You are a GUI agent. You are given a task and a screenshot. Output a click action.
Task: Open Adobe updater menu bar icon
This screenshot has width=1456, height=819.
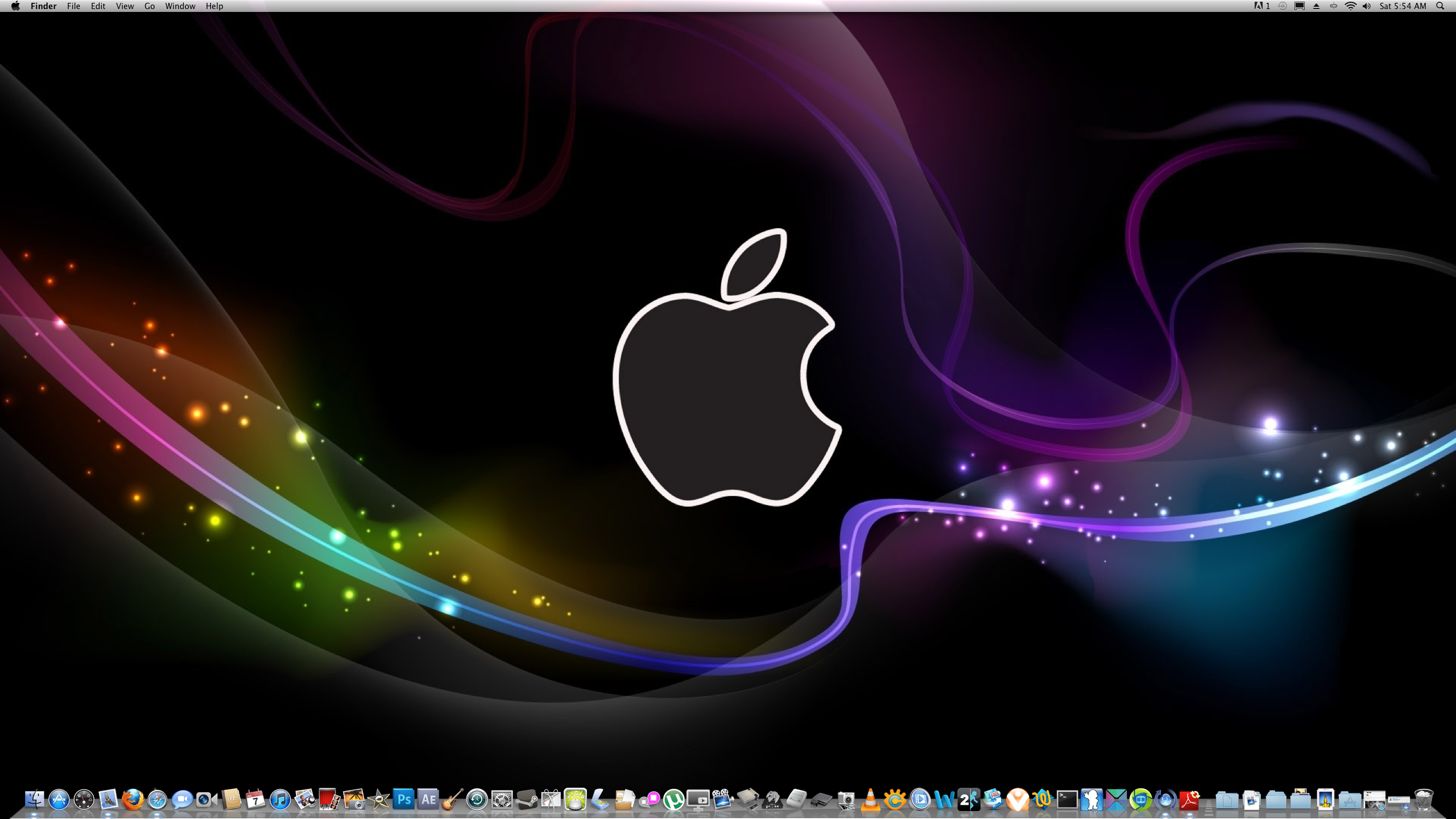point(1262,6)
